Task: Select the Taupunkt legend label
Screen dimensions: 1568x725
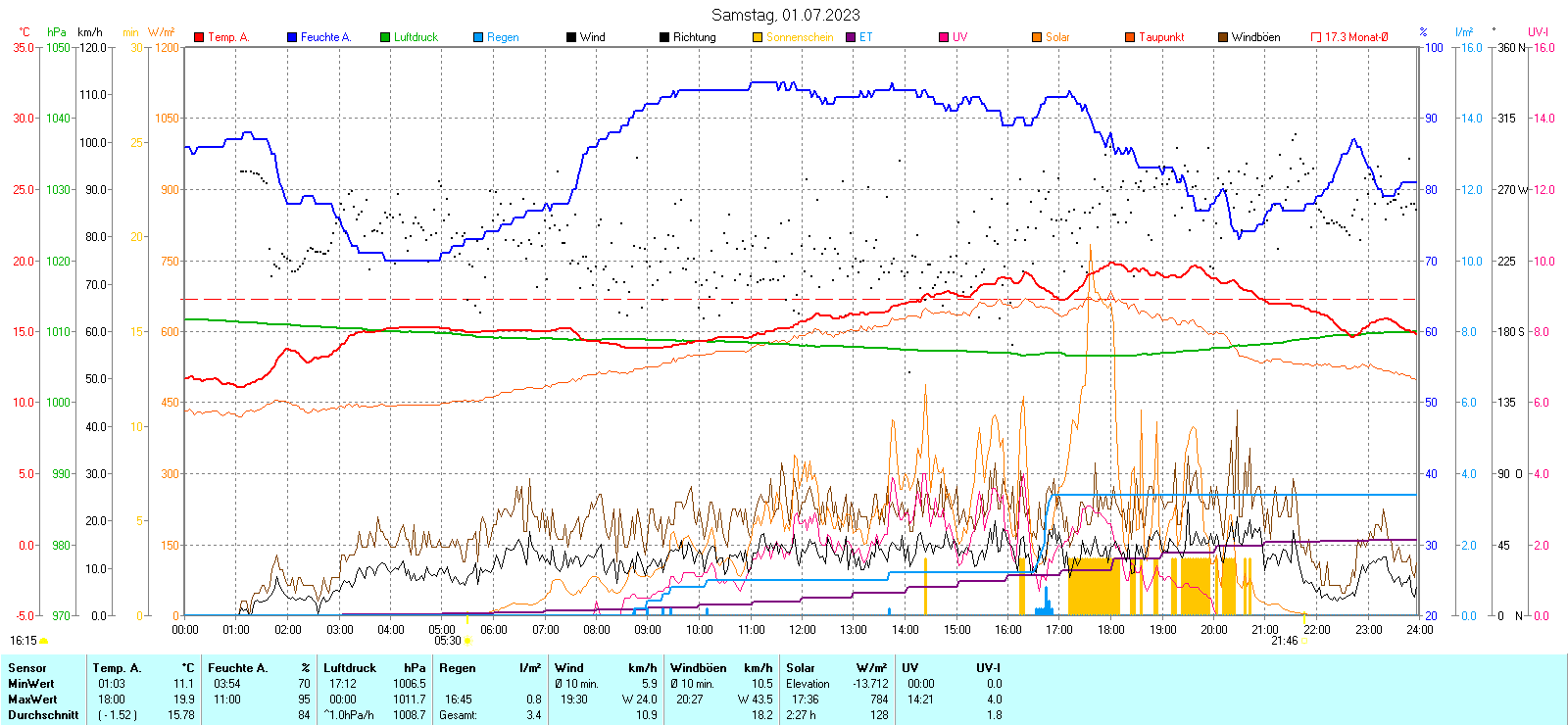Action: (1161, 37)
